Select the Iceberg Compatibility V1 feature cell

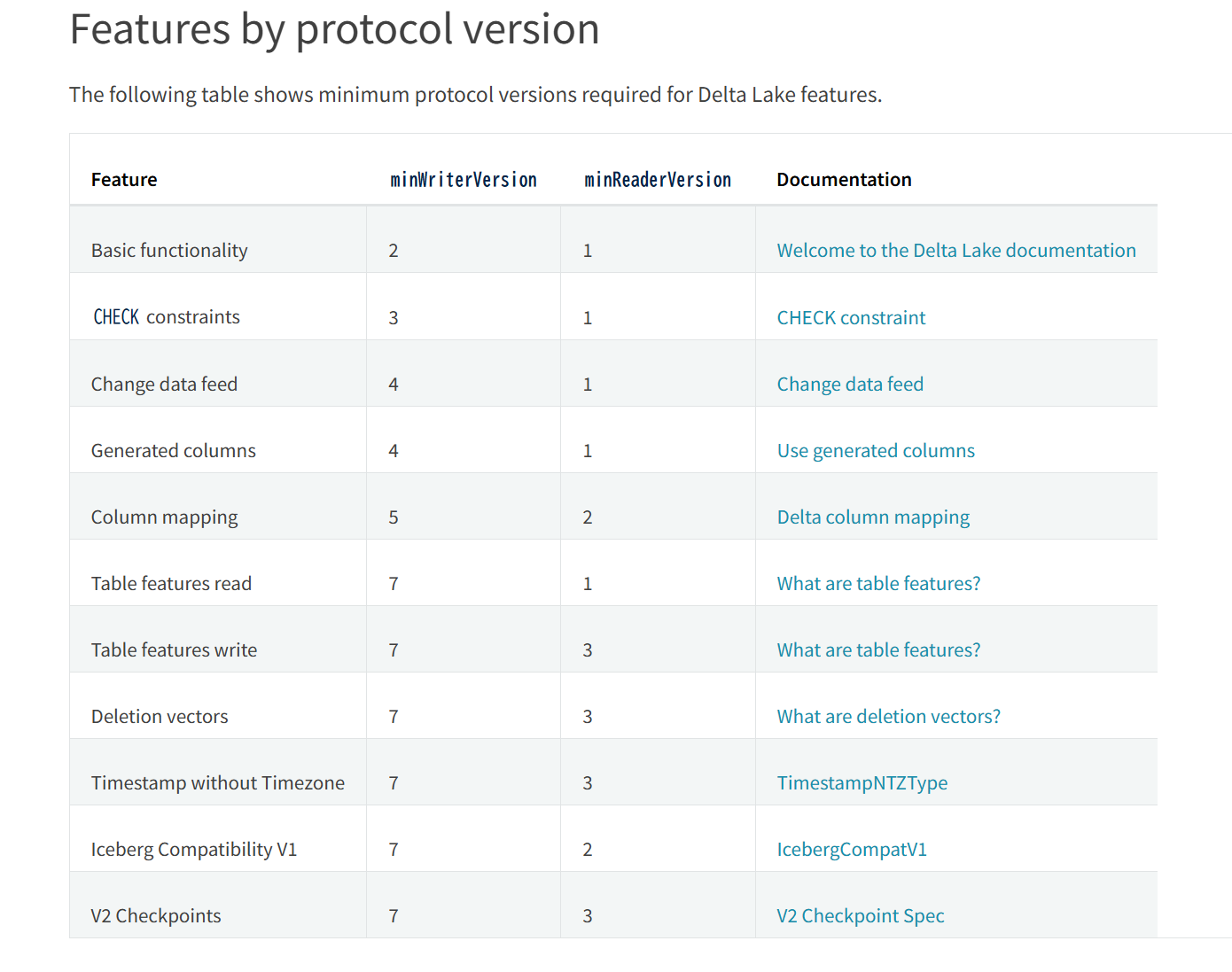(x=193, y=850)
